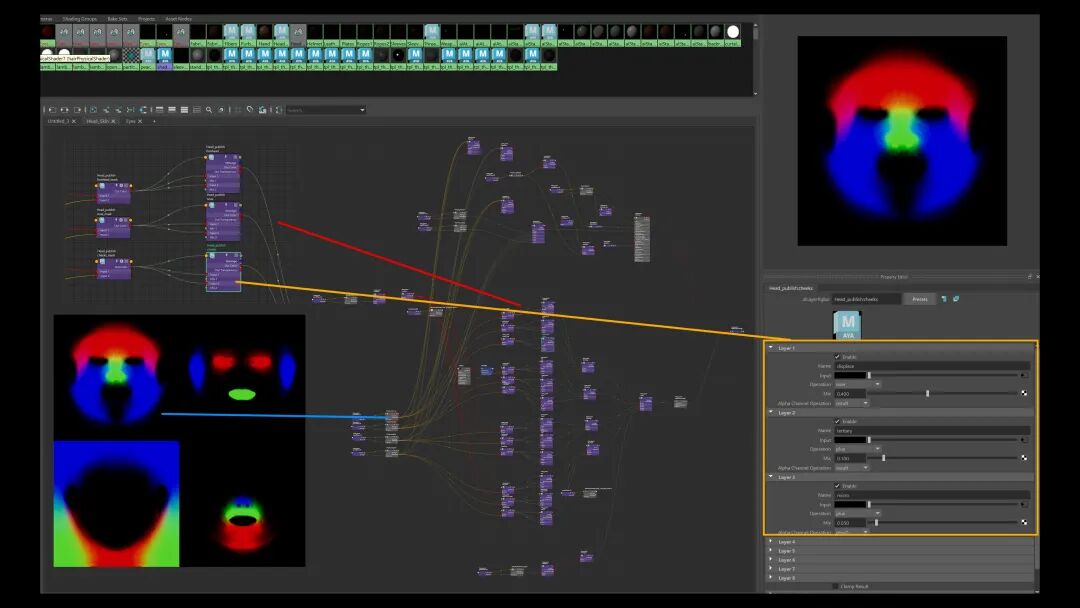This screenshot has height=608, width=1080.
Task: Switch nodes to simple view mode icon
Action: [160, 109]
